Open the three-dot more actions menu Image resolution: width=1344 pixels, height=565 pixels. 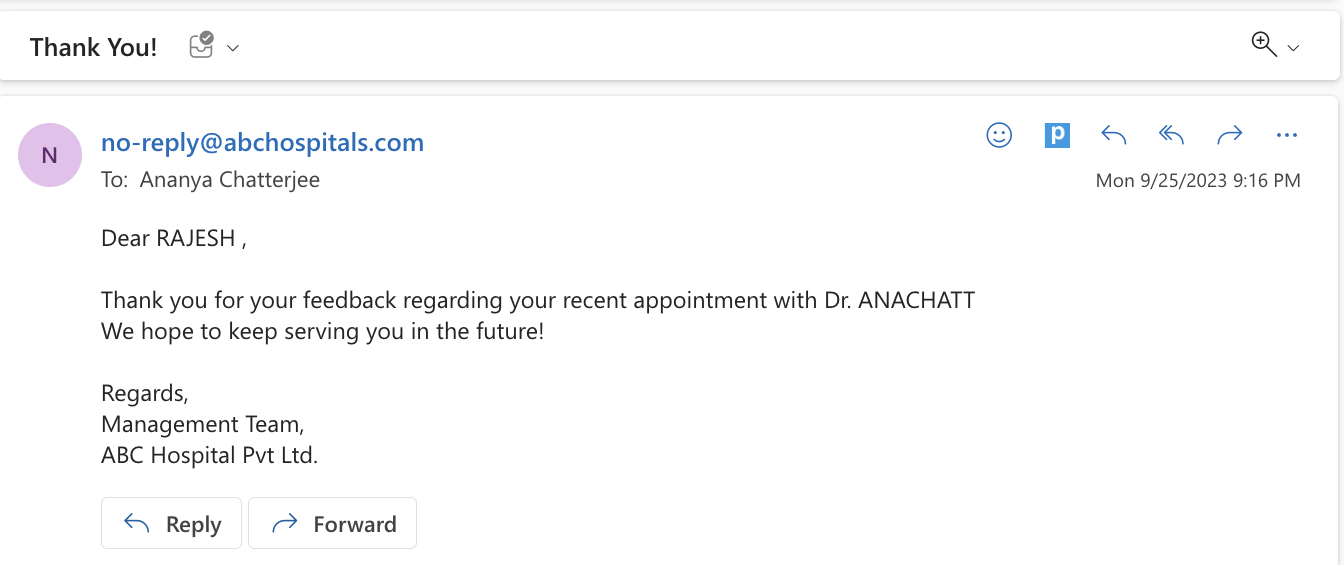click(1287, 135)
